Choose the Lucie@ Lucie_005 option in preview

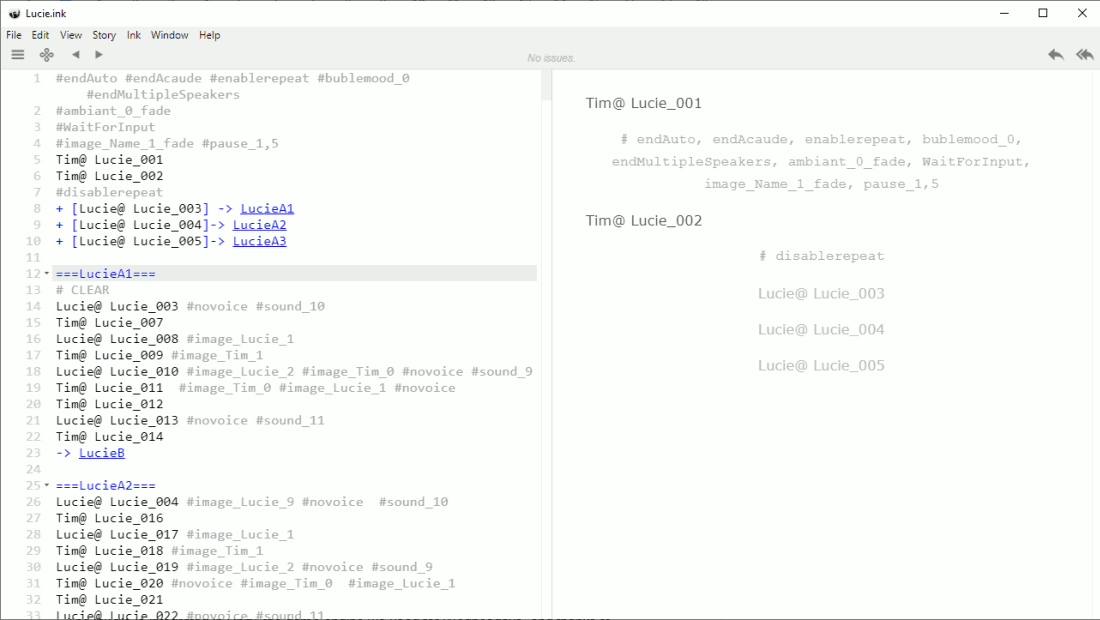pyautogui.click(x=821, y=366)
